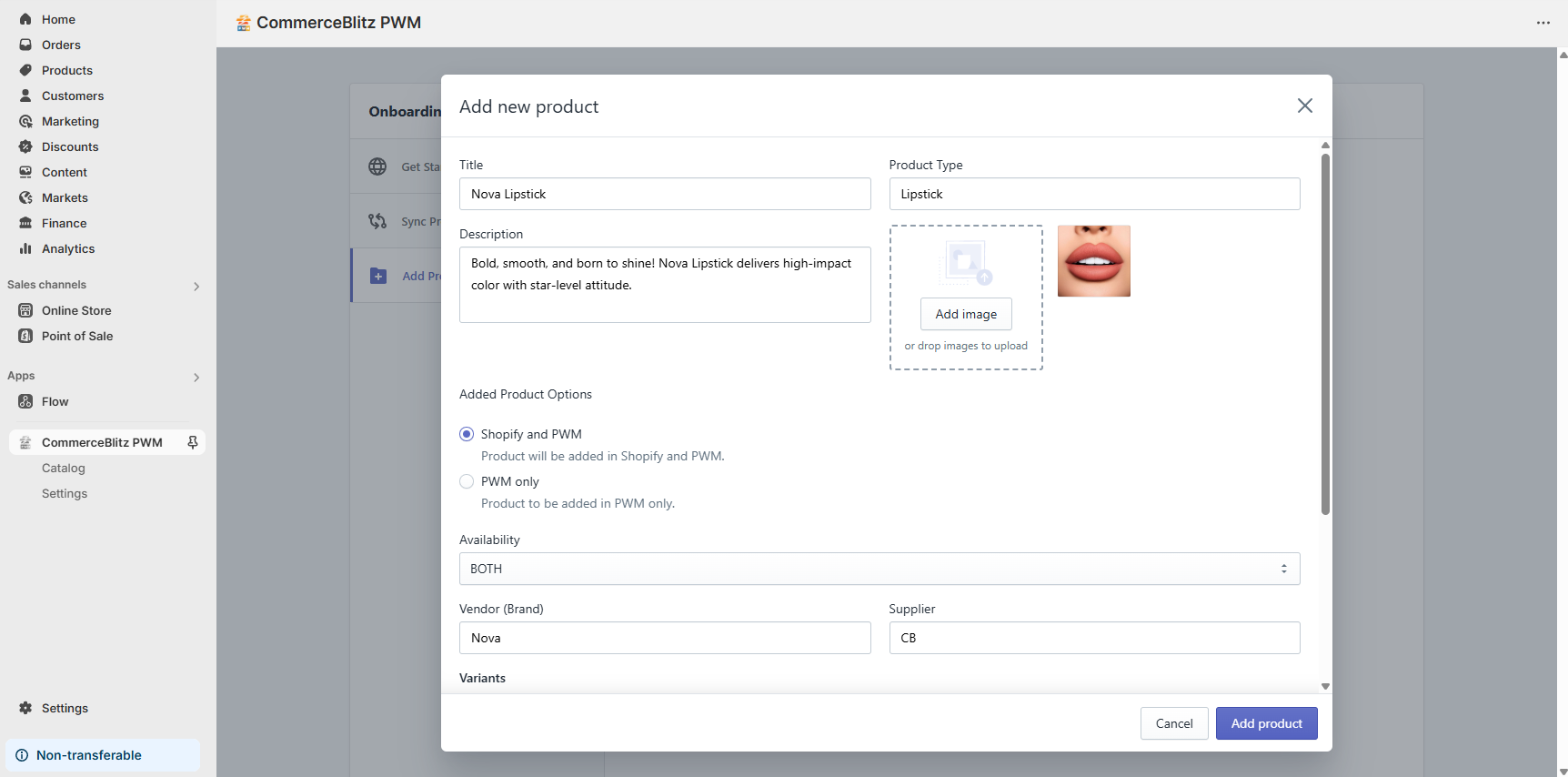This screenshot has height=777, width=1568.
Task: Click the image upload placeholder icon
Action: [966, 263]
